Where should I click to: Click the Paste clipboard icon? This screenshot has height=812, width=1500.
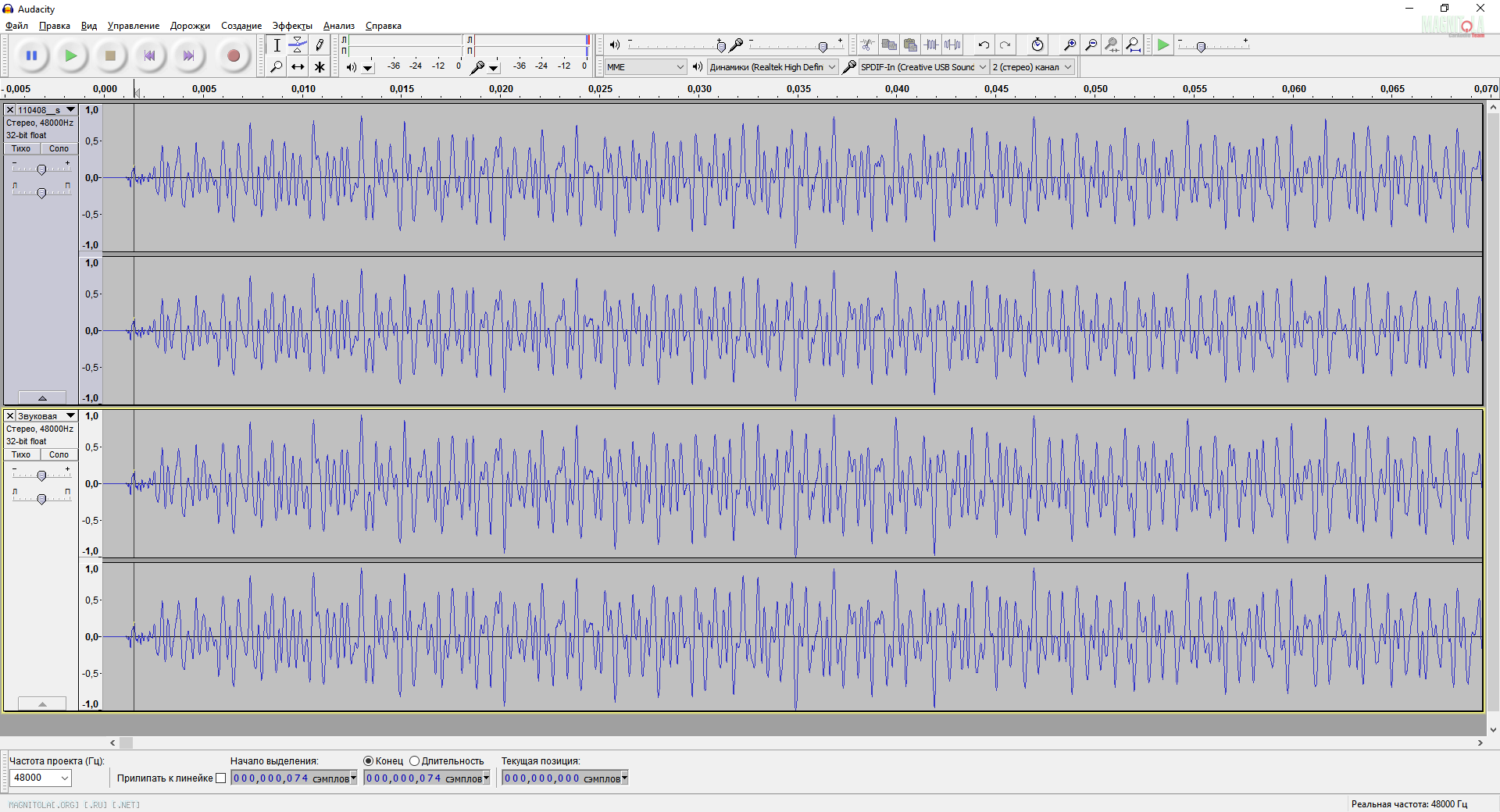coord(910,45)
